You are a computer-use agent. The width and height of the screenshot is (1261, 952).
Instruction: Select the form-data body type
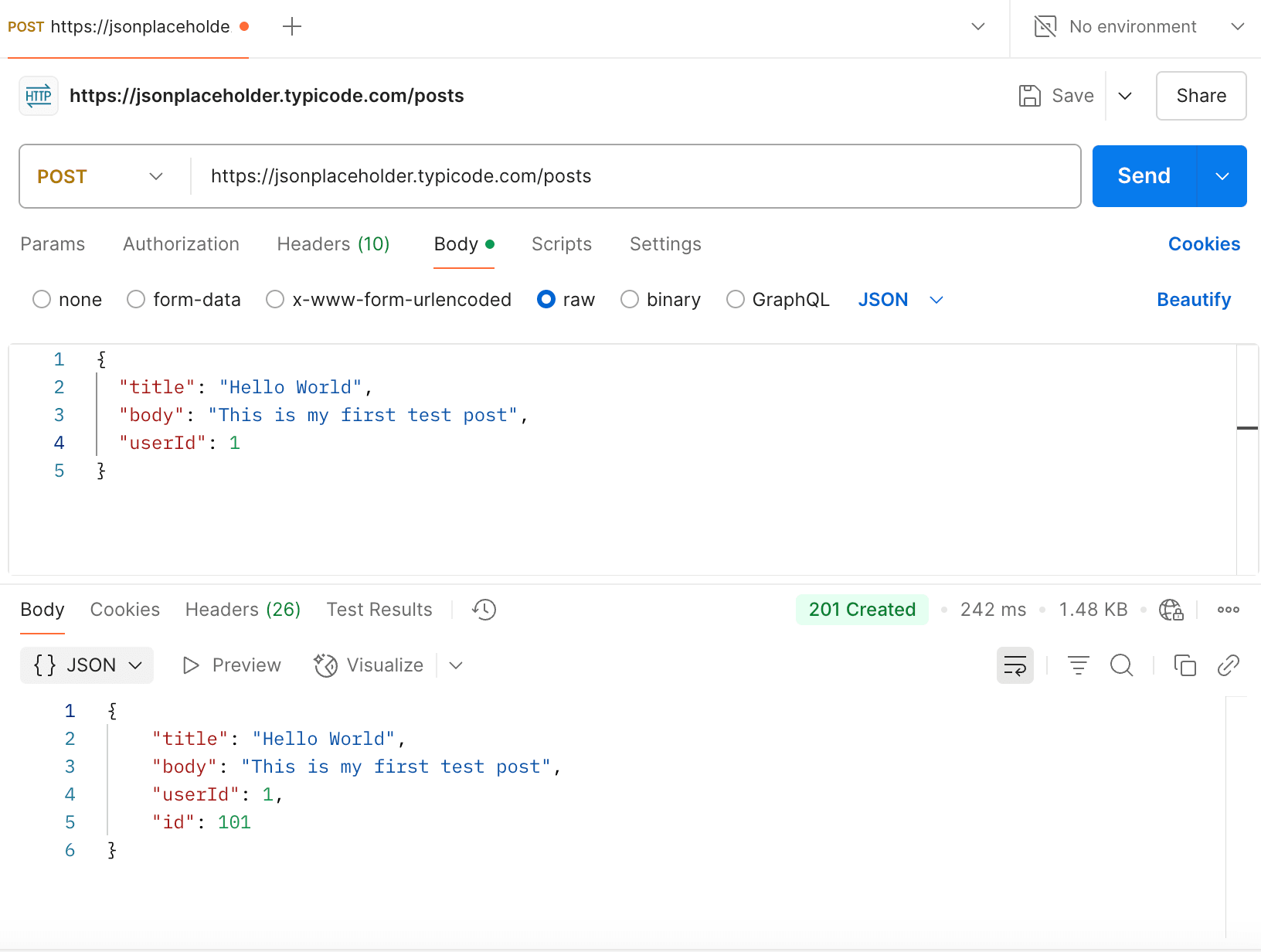(x=137, y=300)
